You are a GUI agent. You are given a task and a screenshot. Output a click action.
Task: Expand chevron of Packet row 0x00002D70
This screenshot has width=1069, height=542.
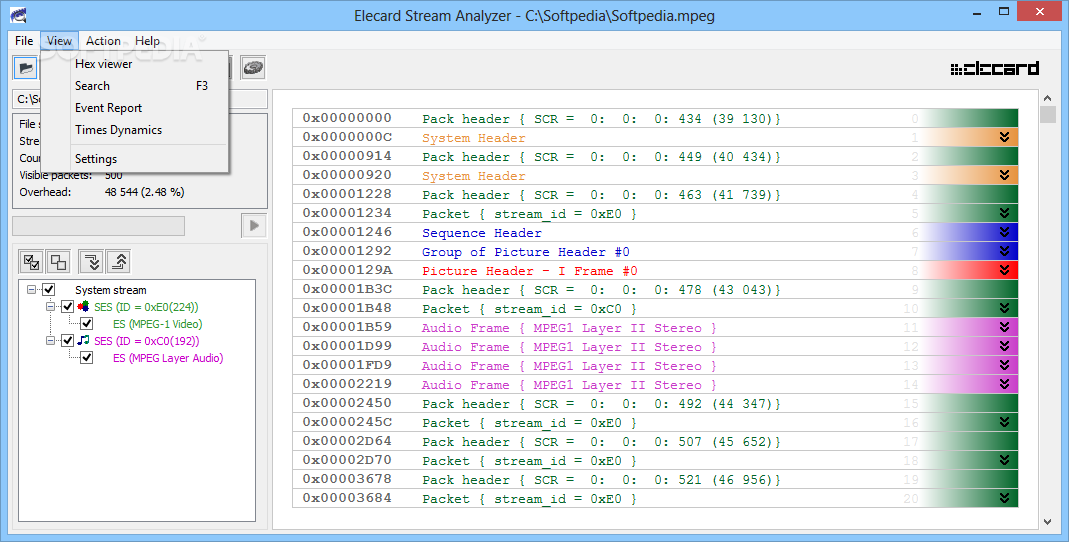click(1004, 461)
